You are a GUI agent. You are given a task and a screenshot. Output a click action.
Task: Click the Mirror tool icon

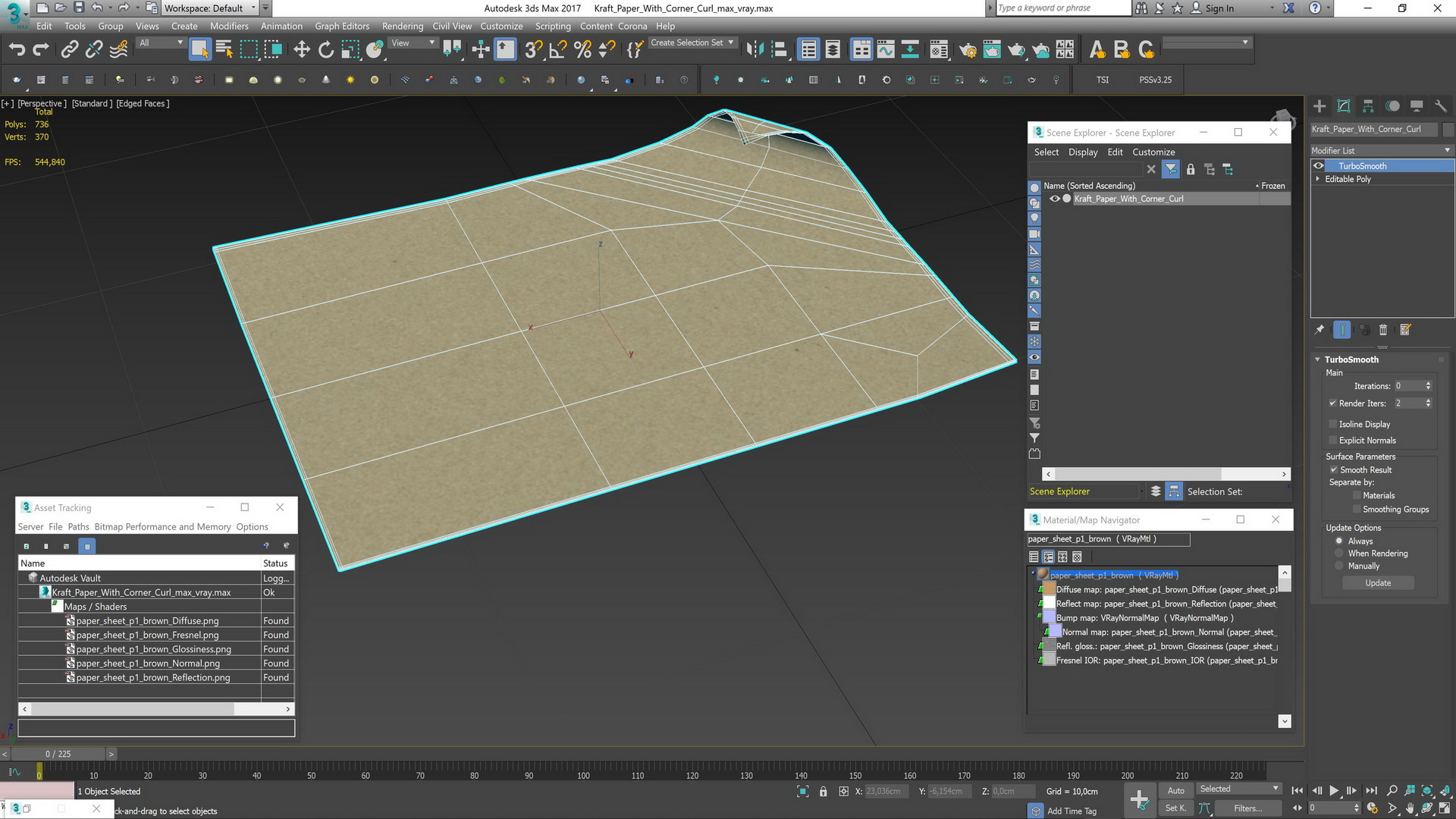coord(754,50)
